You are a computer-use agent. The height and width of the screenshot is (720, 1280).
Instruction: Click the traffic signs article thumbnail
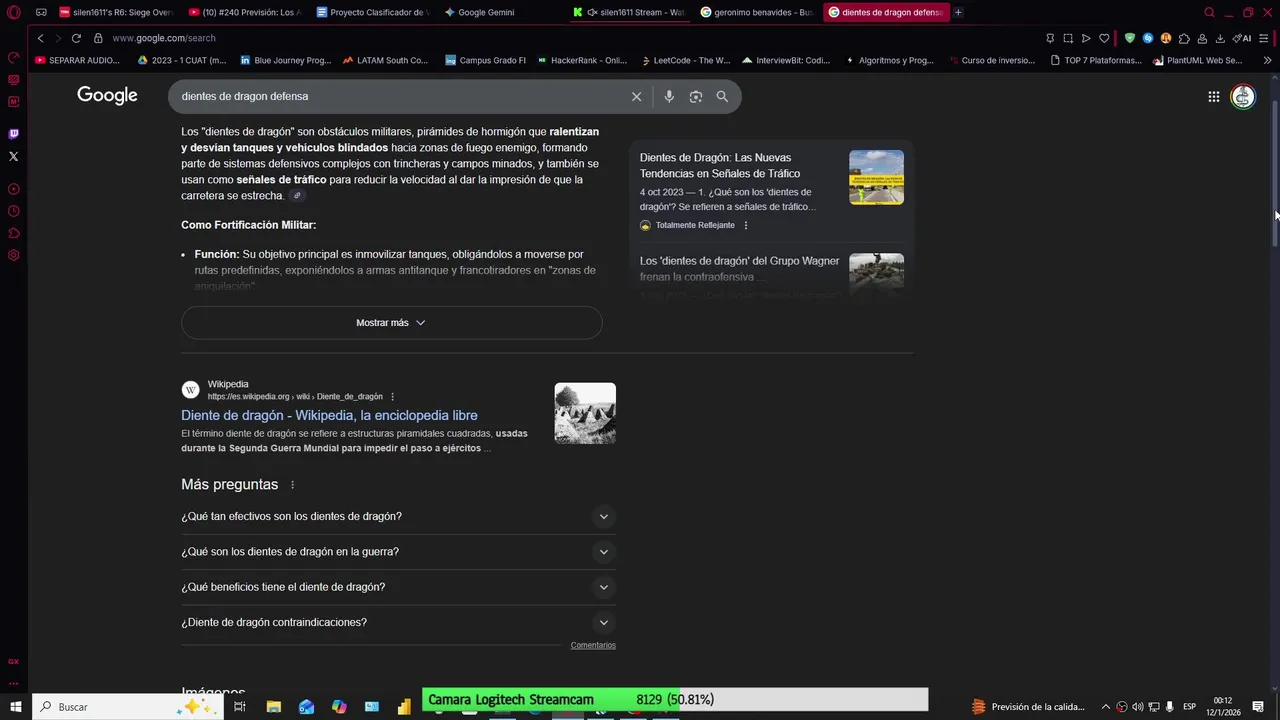876,177
